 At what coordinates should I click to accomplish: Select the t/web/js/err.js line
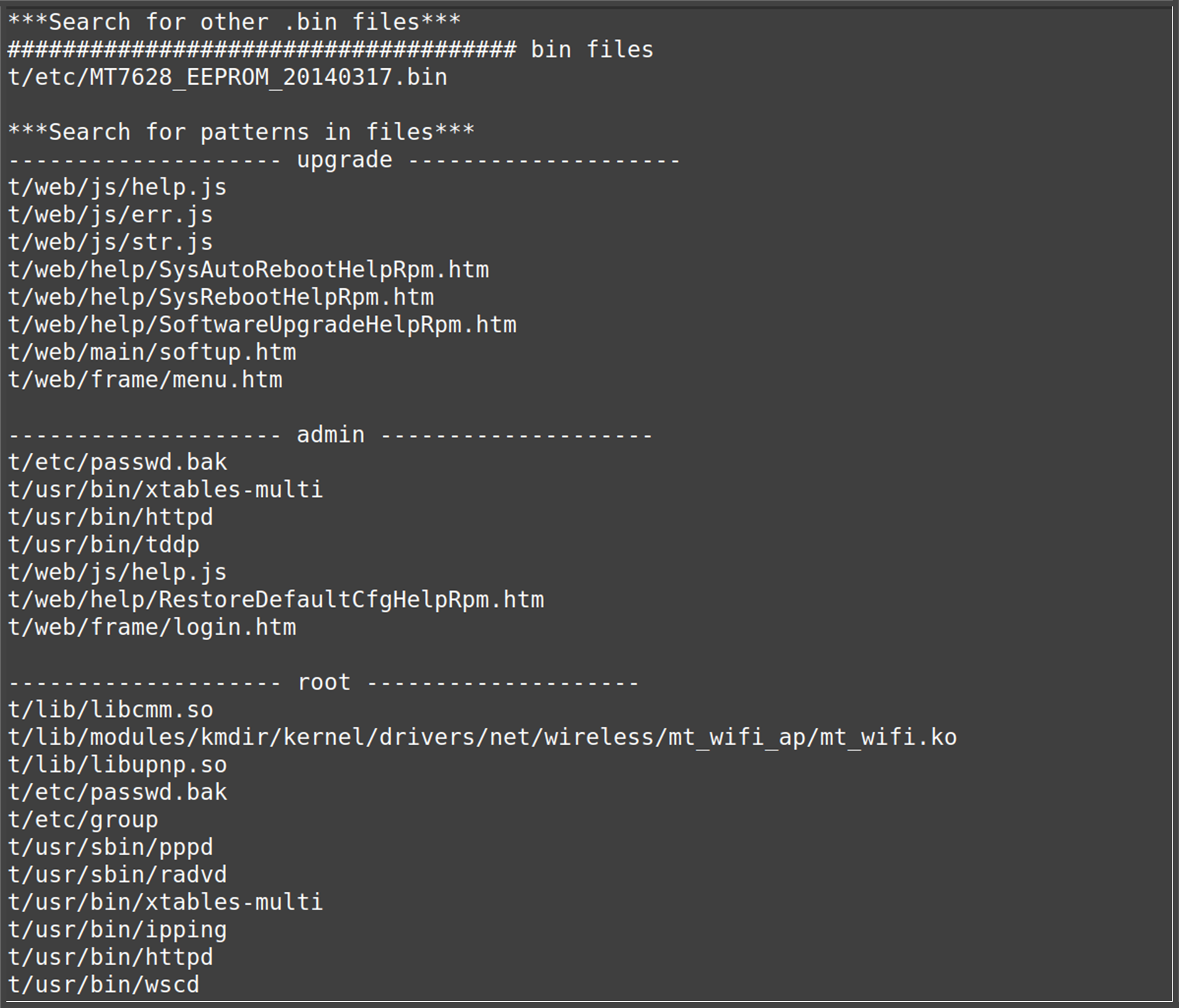click(x=111, y=215)
